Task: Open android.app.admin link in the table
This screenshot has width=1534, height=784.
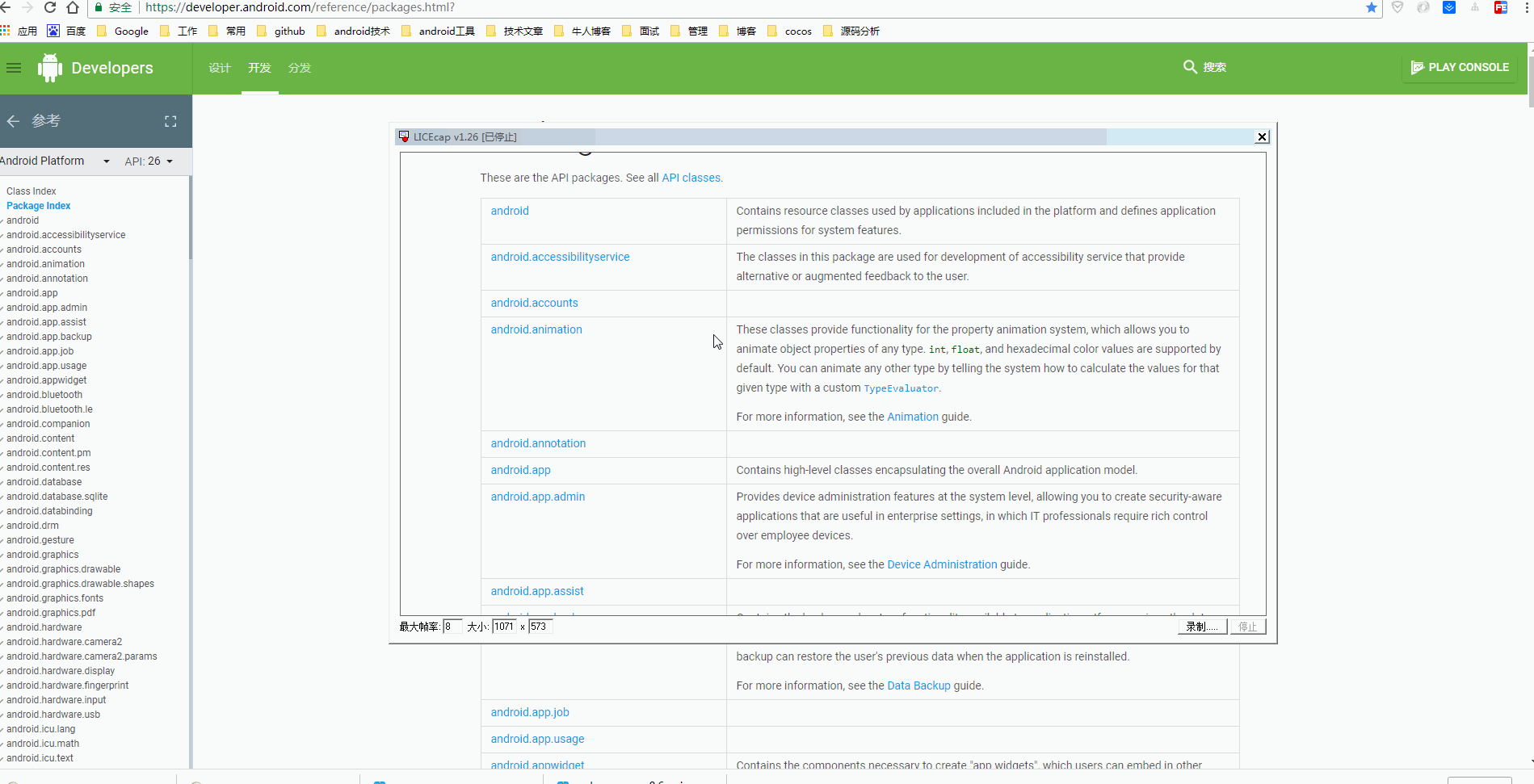Action: pyautogui.click(x=538, y=497)
